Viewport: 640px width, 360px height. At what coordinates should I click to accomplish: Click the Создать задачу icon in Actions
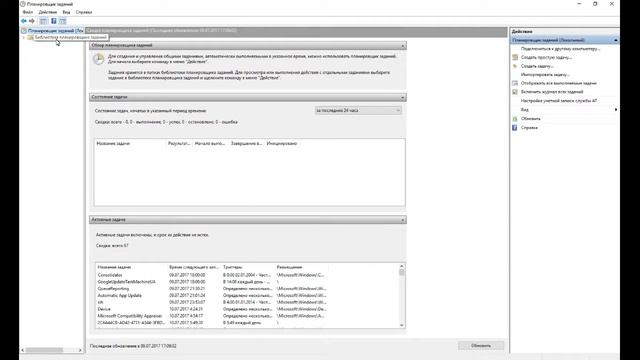coord(515,66)
